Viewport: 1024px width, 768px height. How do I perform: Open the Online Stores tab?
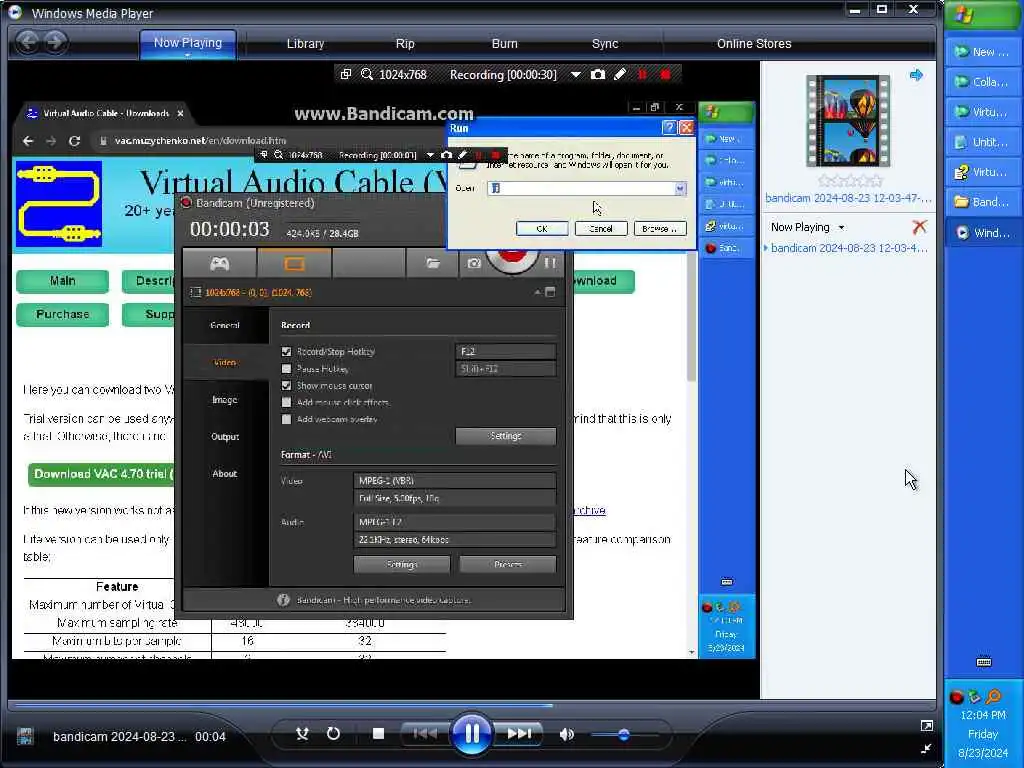(x=754, y=44)
